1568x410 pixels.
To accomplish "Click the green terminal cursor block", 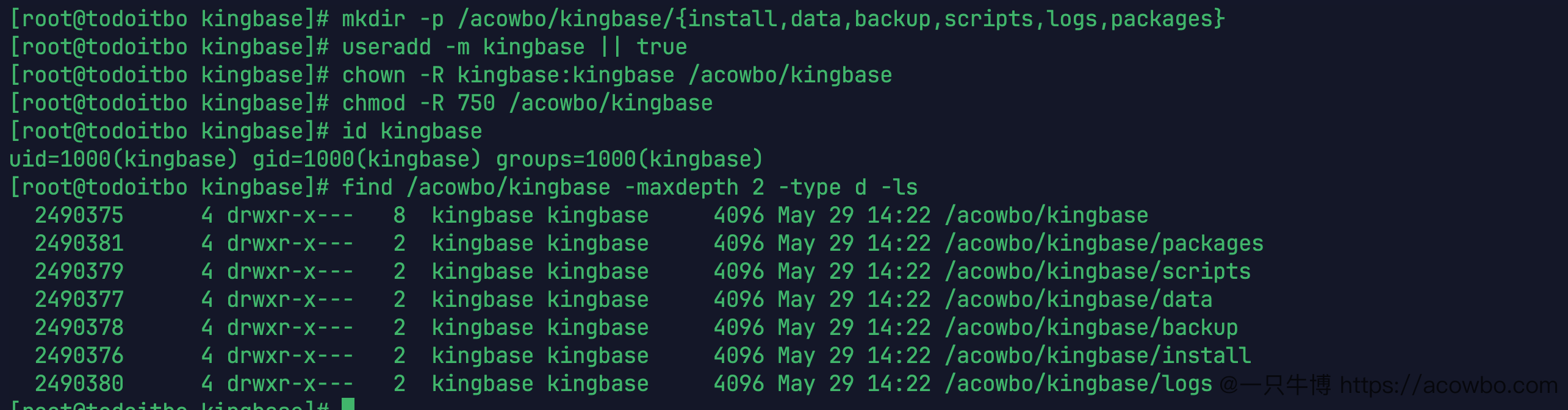I will 348,404.
